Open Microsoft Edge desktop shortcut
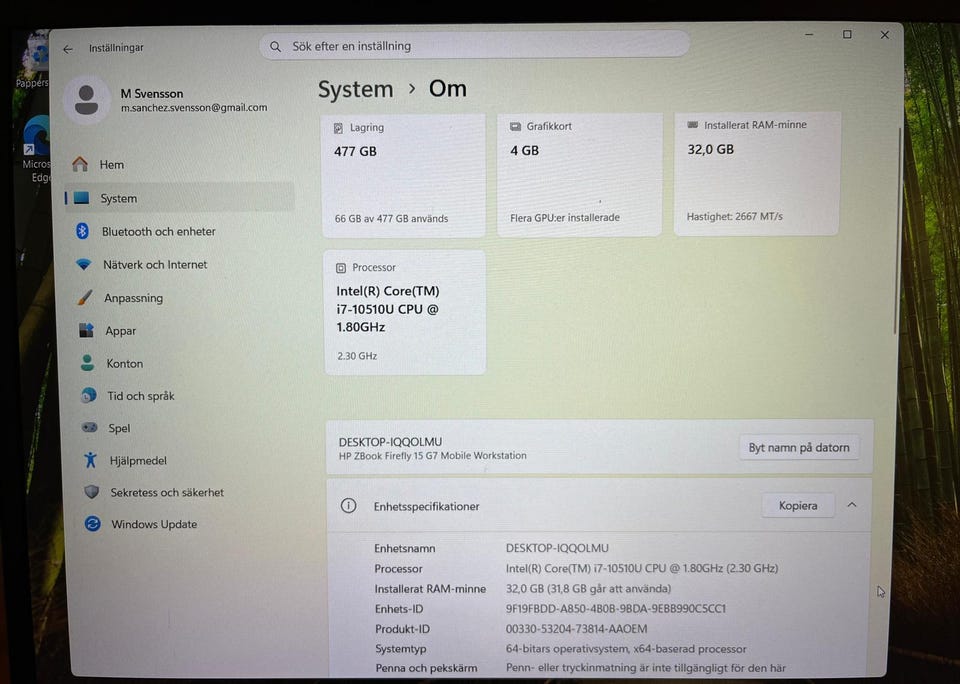Viewport: 960px width, 684px height. click(x=37, y=150)
